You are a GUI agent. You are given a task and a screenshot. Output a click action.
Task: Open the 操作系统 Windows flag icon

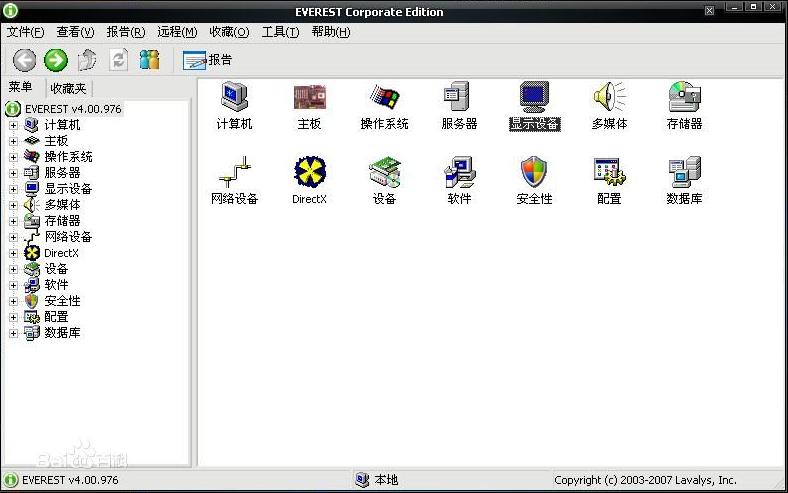(384, 98)
